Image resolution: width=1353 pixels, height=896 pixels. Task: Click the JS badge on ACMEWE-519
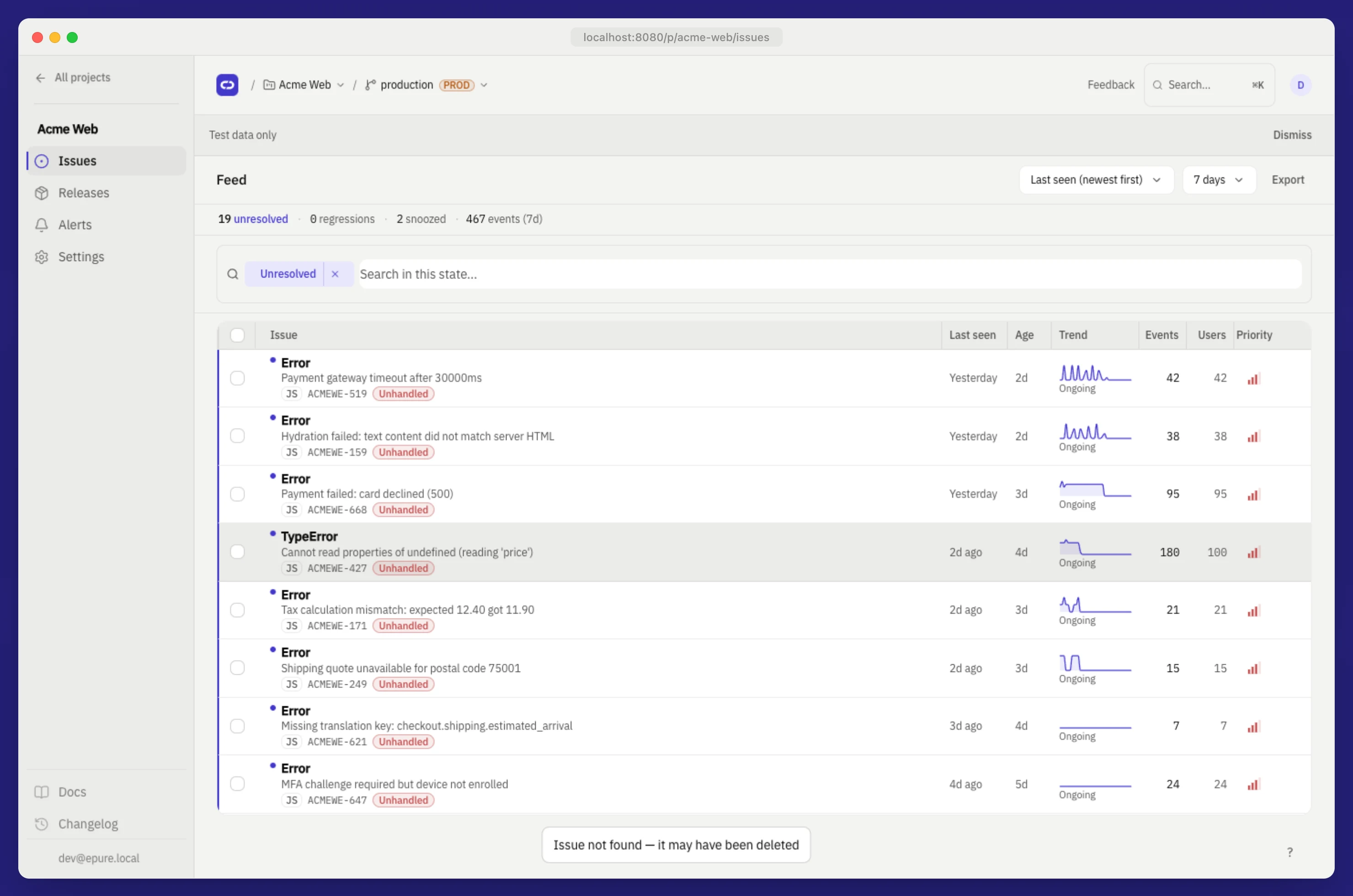(292, 394)
